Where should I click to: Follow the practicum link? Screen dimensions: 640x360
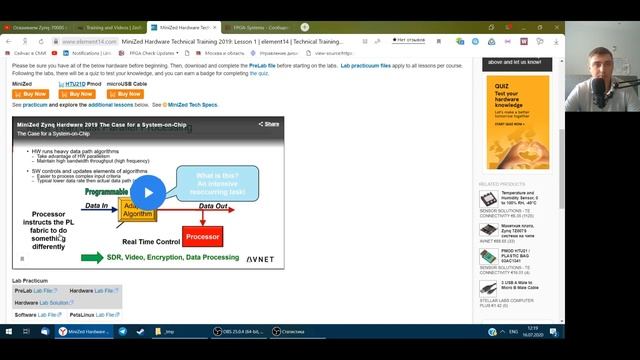click(x=35, y=105)
